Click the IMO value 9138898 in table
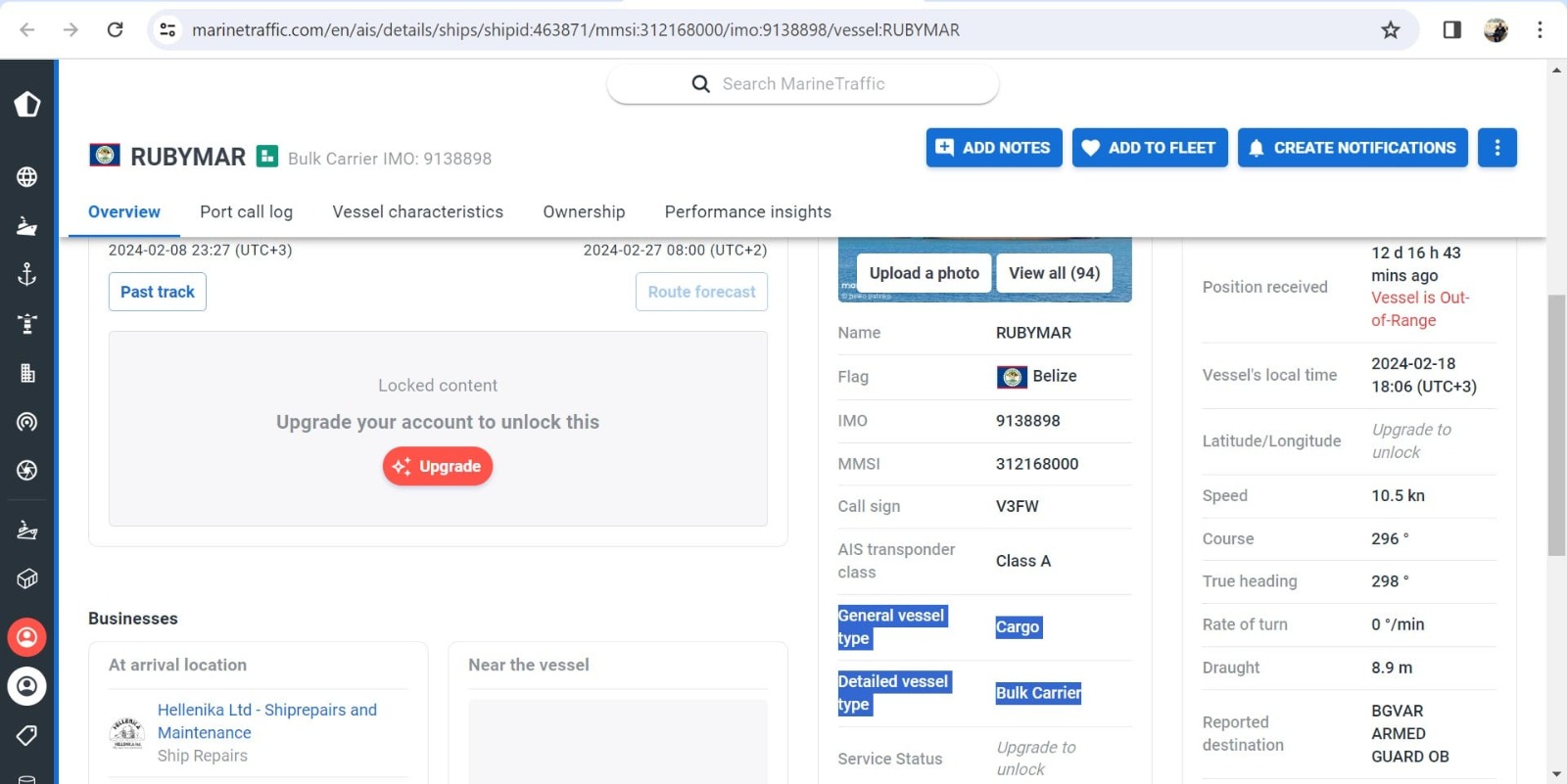Screen dimensions: 1567x784 1027,421
